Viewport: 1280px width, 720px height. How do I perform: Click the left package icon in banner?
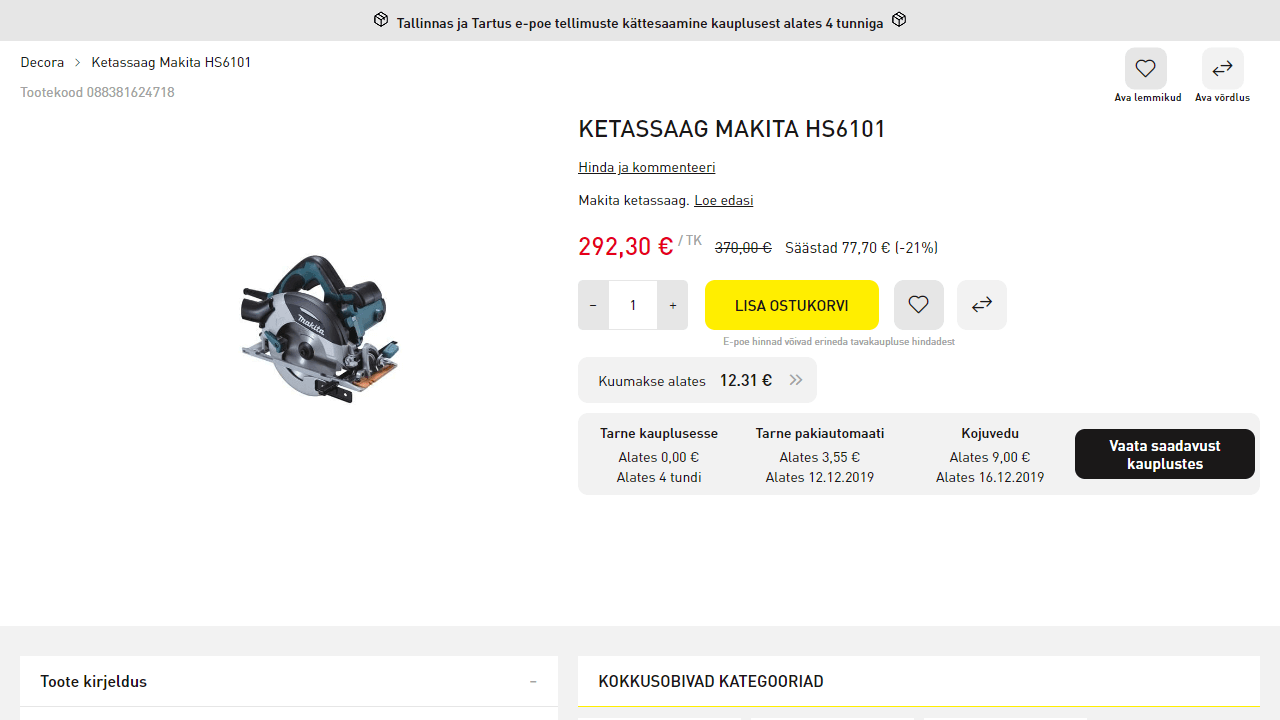pyautogui.click(x=381, y=20)
